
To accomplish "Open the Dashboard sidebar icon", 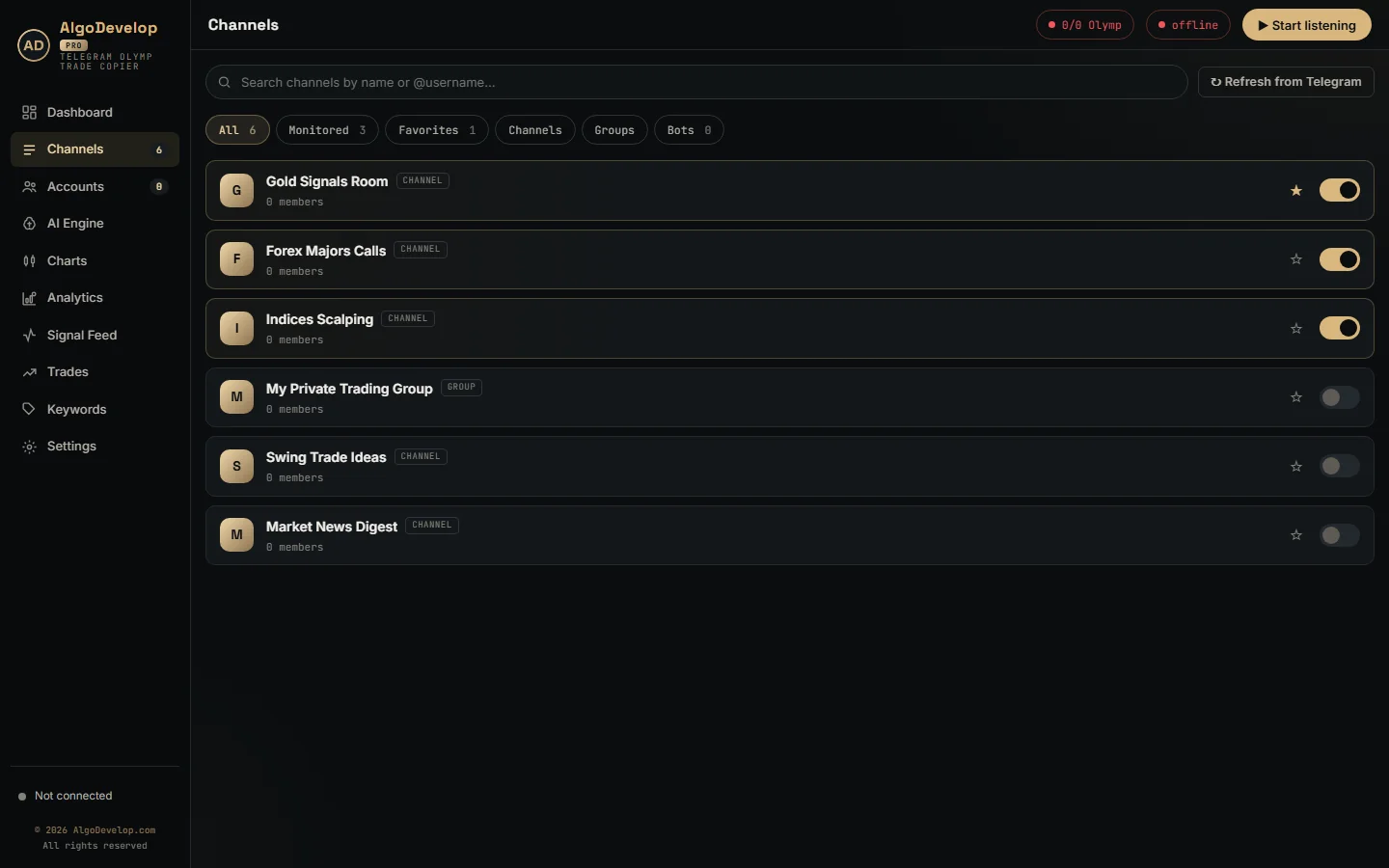I will click(29, 113).
